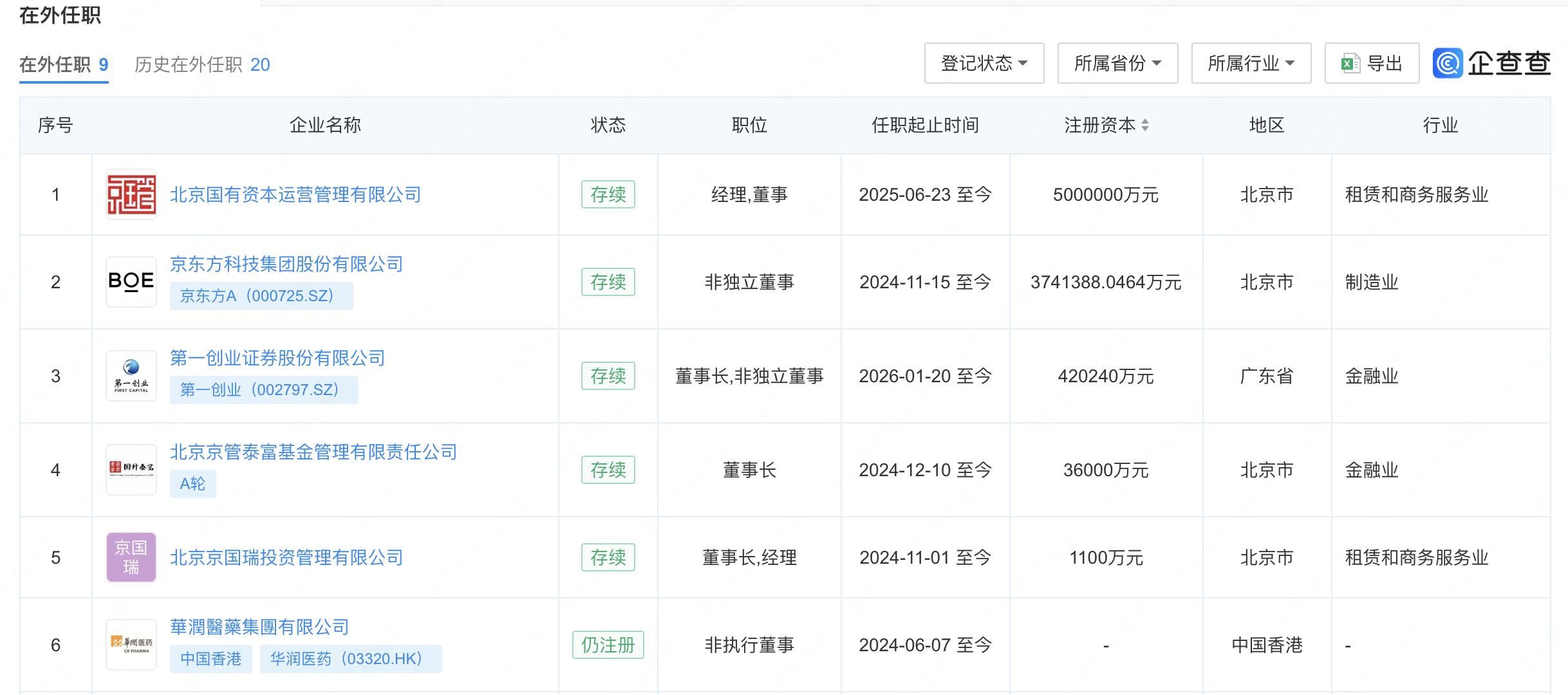Open the 所属行业 filter dropdown
Image resolution: width=1568 pixels, height=695 pixels.
[x=1251, y=63]
